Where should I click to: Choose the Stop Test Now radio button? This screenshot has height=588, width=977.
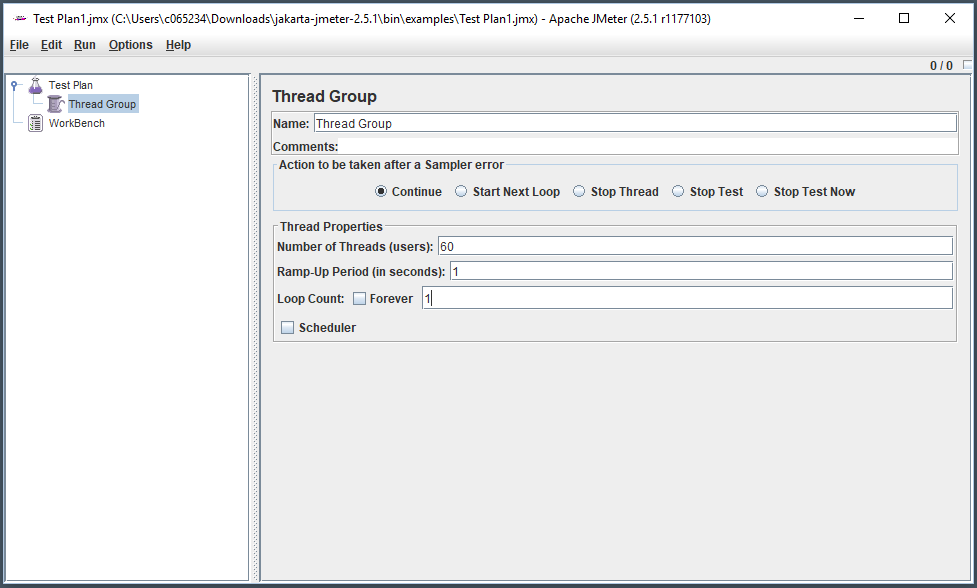762,191
